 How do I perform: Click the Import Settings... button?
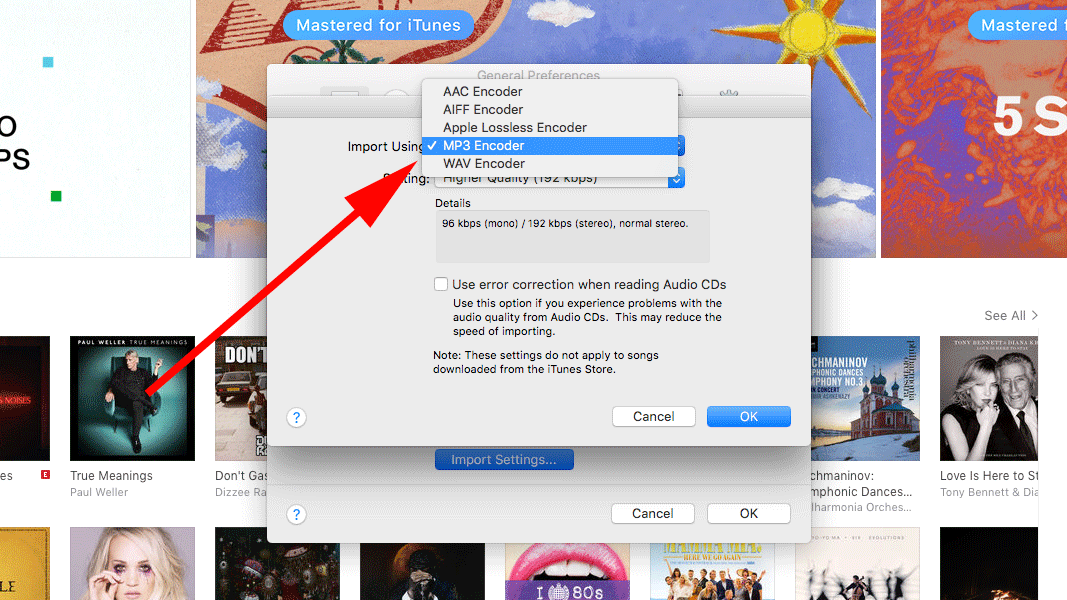tap(504, 459)
